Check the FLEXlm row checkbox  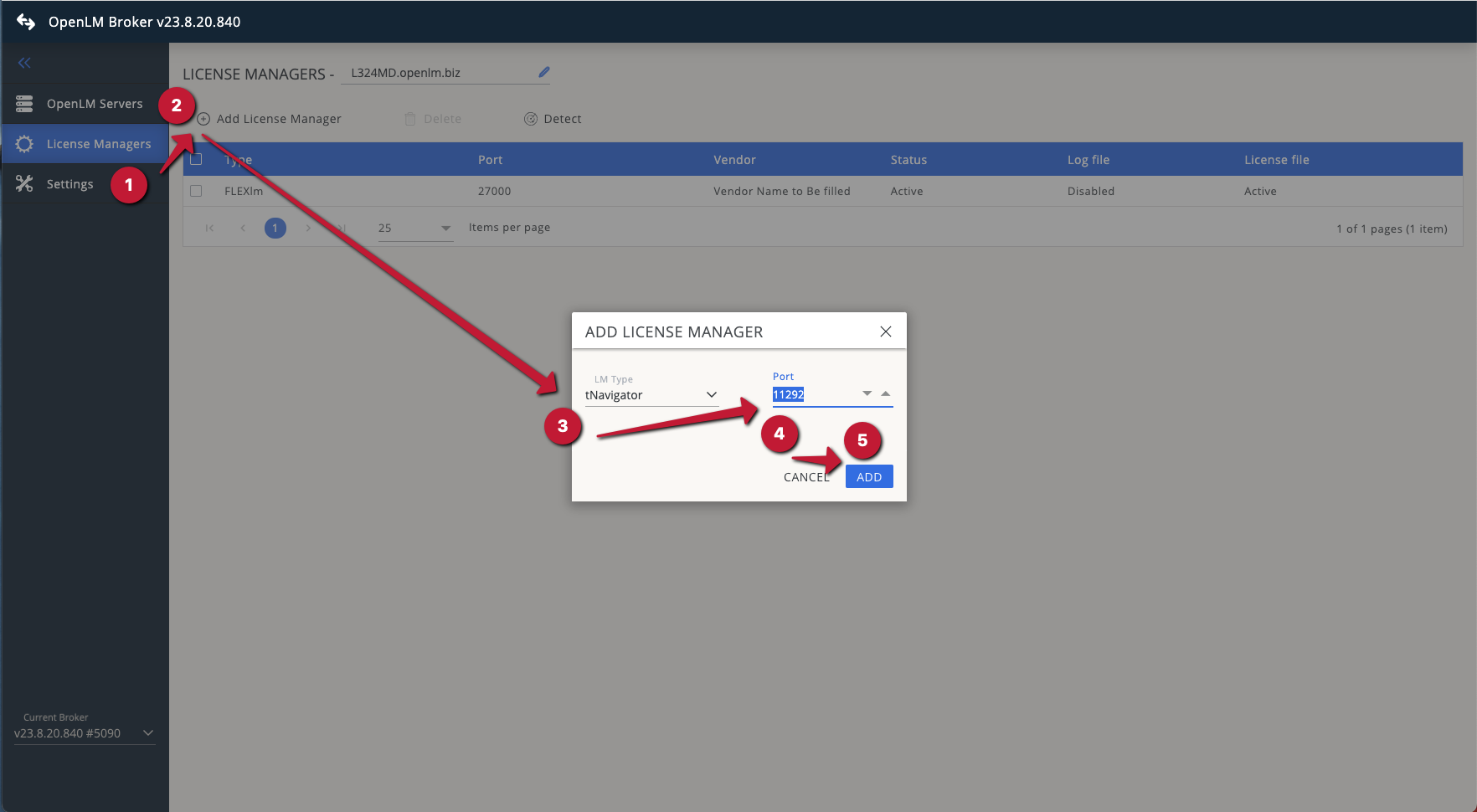click(x=196, y=191)
